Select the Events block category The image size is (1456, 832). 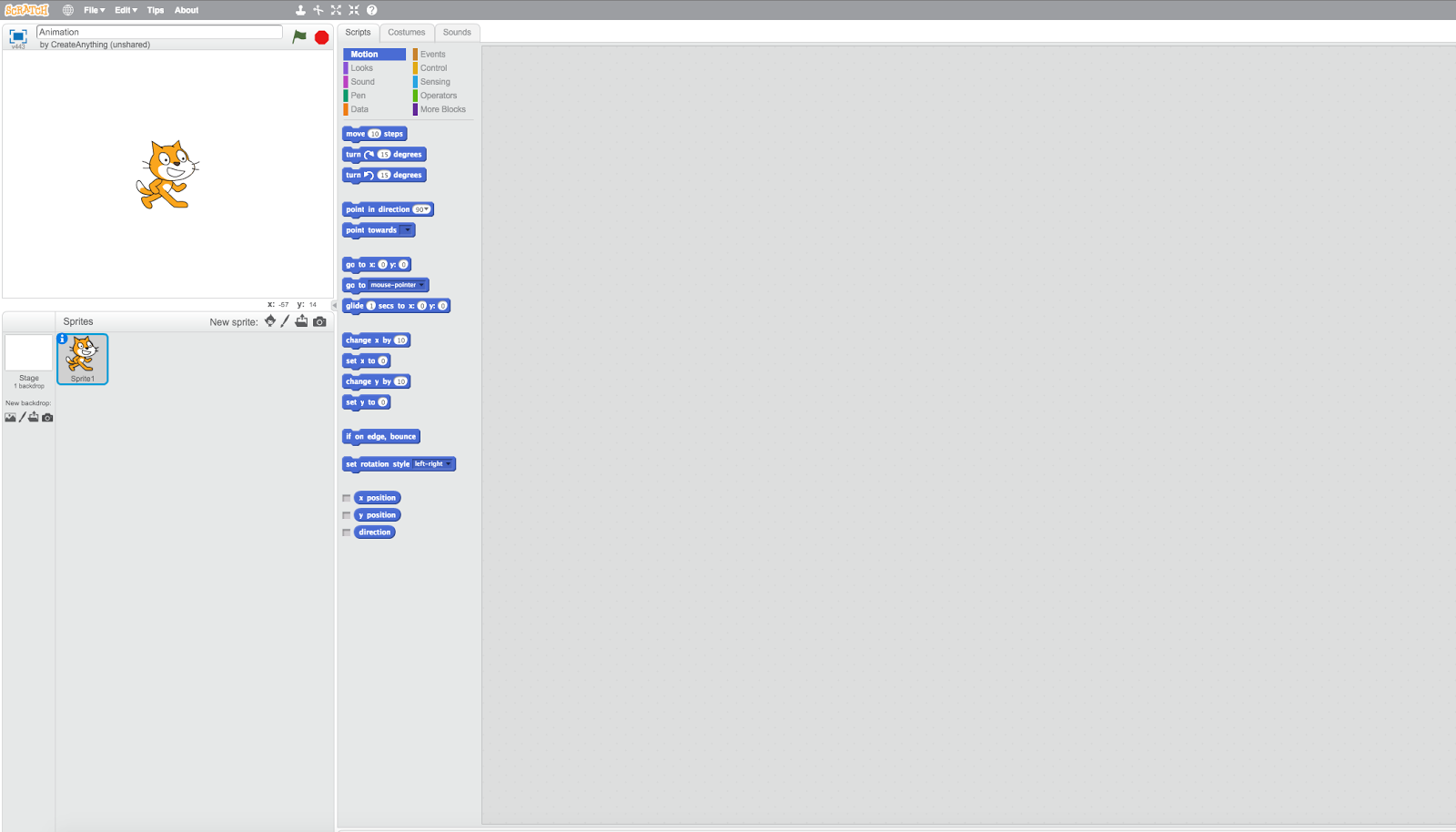pos(432,54)
